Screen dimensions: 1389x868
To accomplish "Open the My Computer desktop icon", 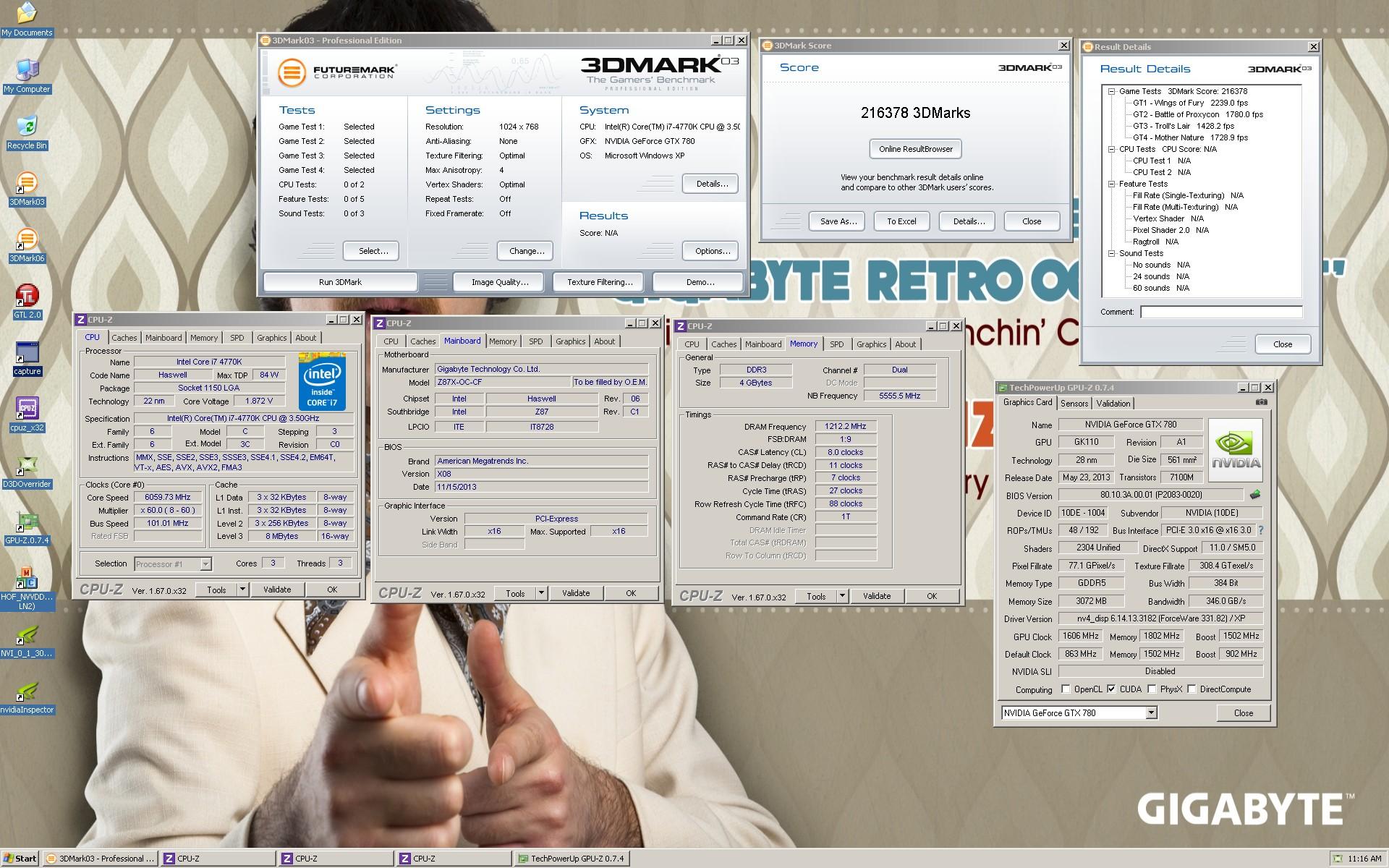I will pyautogui.click(x=27, y=76).
